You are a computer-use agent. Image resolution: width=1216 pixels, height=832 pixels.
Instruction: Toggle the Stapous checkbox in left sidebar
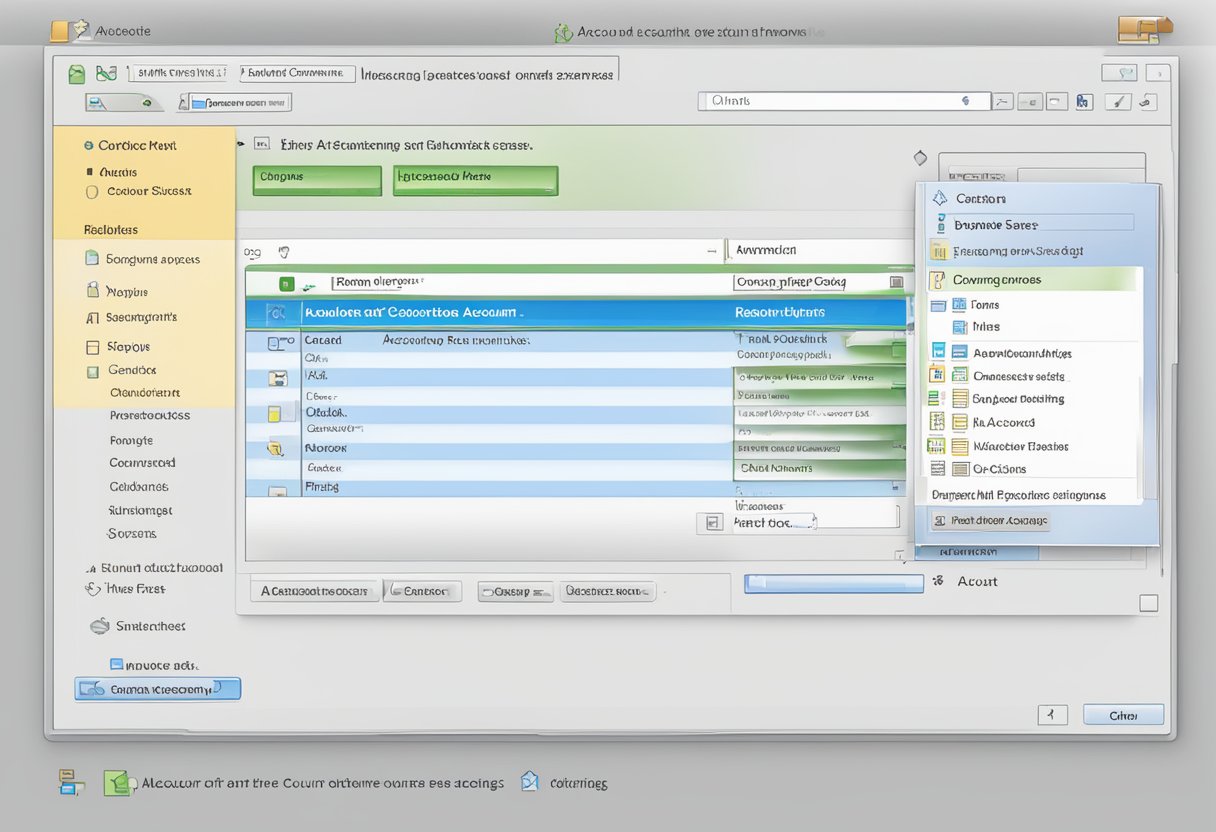coord(93,347)
